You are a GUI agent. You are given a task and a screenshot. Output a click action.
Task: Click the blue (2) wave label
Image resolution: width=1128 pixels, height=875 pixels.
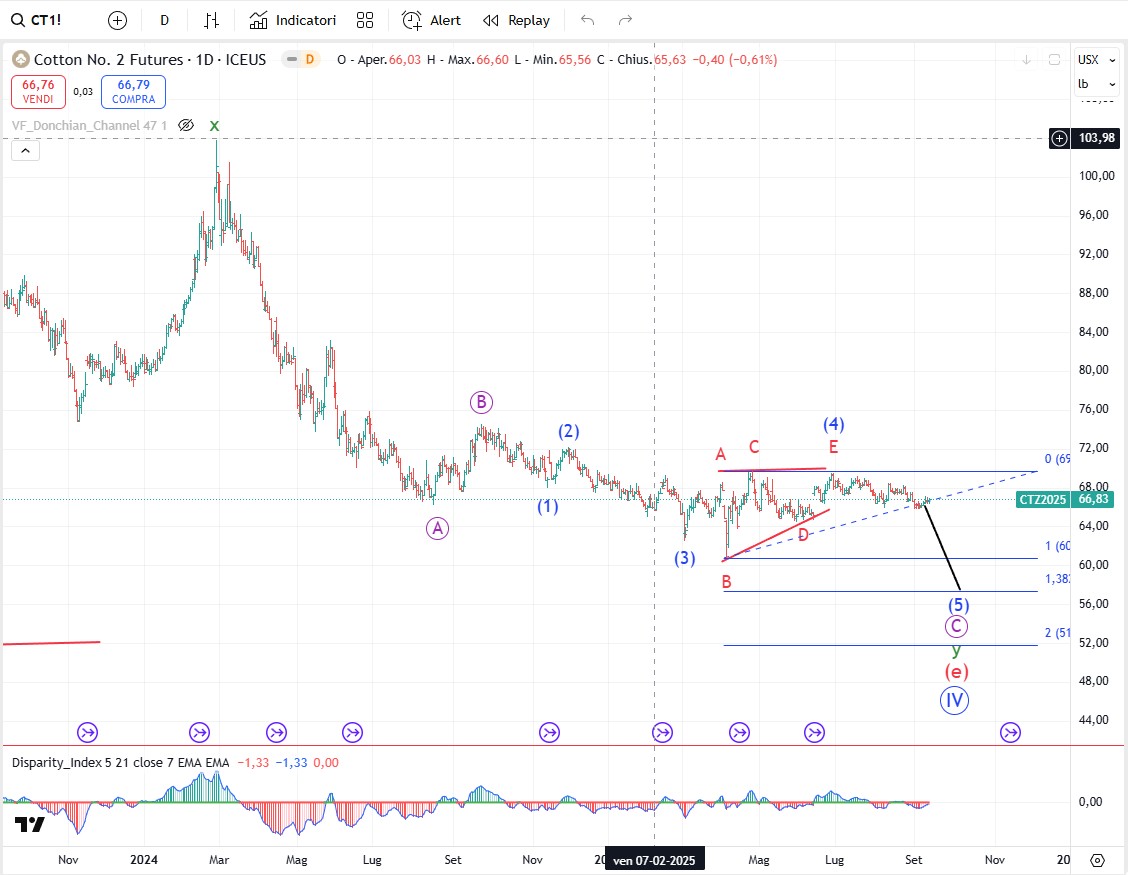coord(568,431)
